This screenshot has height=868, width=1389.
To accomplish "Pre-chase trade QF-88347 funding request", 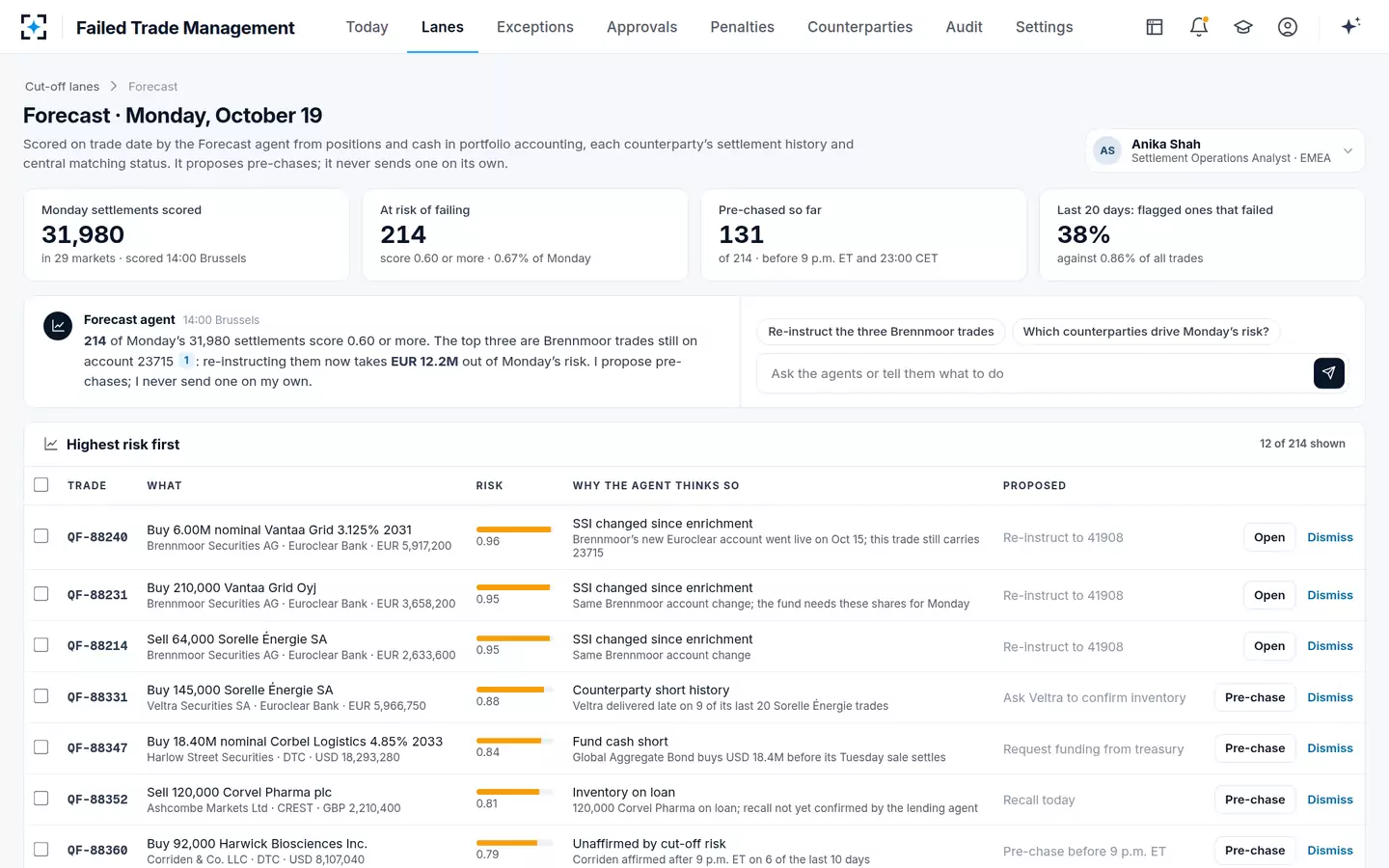I will point(1255,748).
